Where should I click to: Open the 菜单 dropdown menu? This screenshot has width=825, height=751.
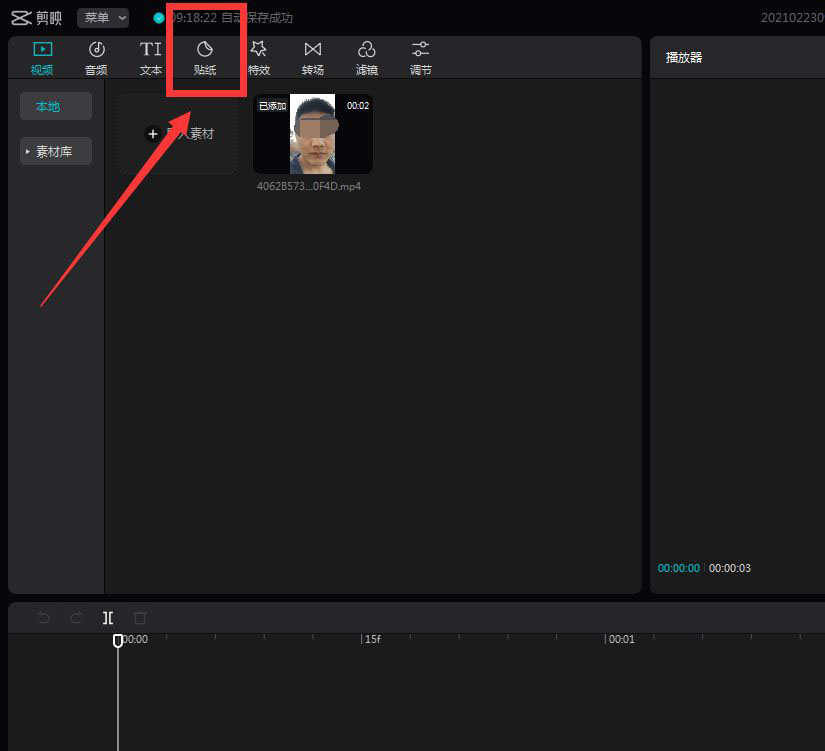[103, 18]
